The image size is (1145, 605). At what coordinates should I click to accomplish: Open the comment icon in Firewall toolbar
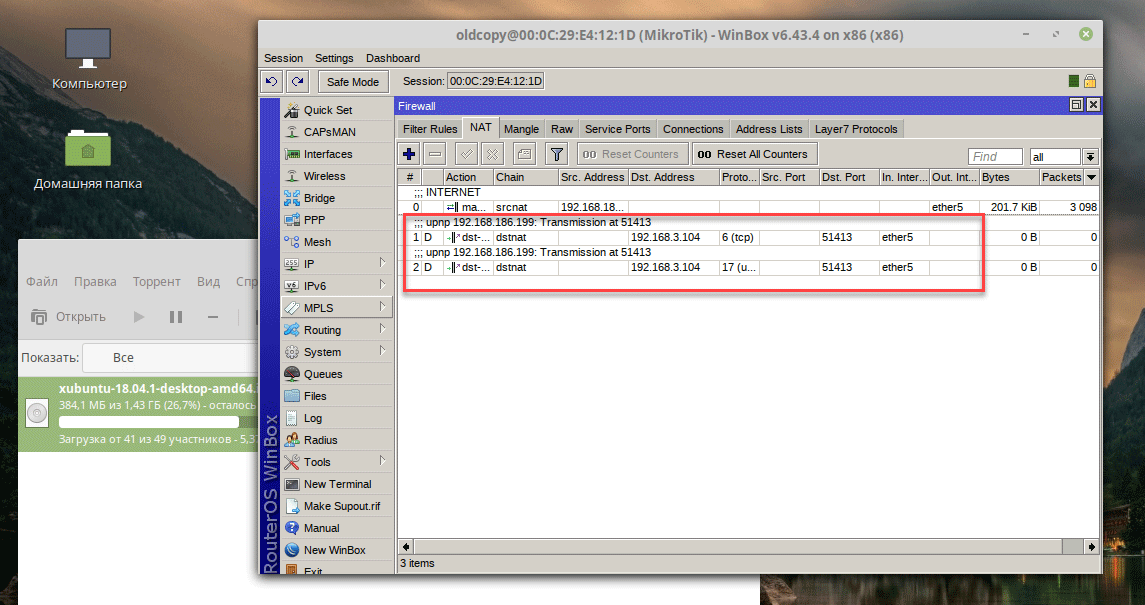point(524,154)
